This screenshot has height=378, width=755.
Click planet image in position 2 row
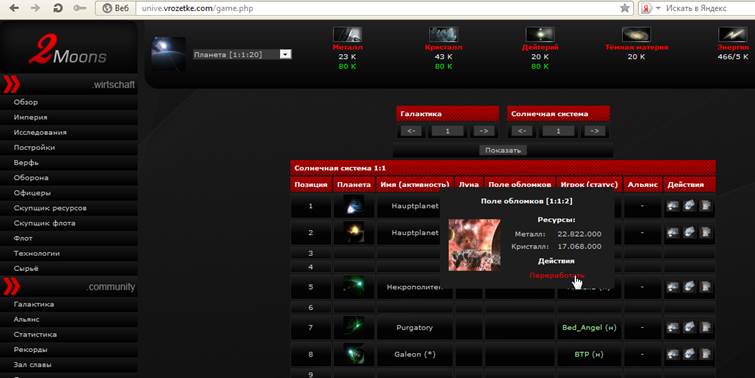[x=354, y=232]
